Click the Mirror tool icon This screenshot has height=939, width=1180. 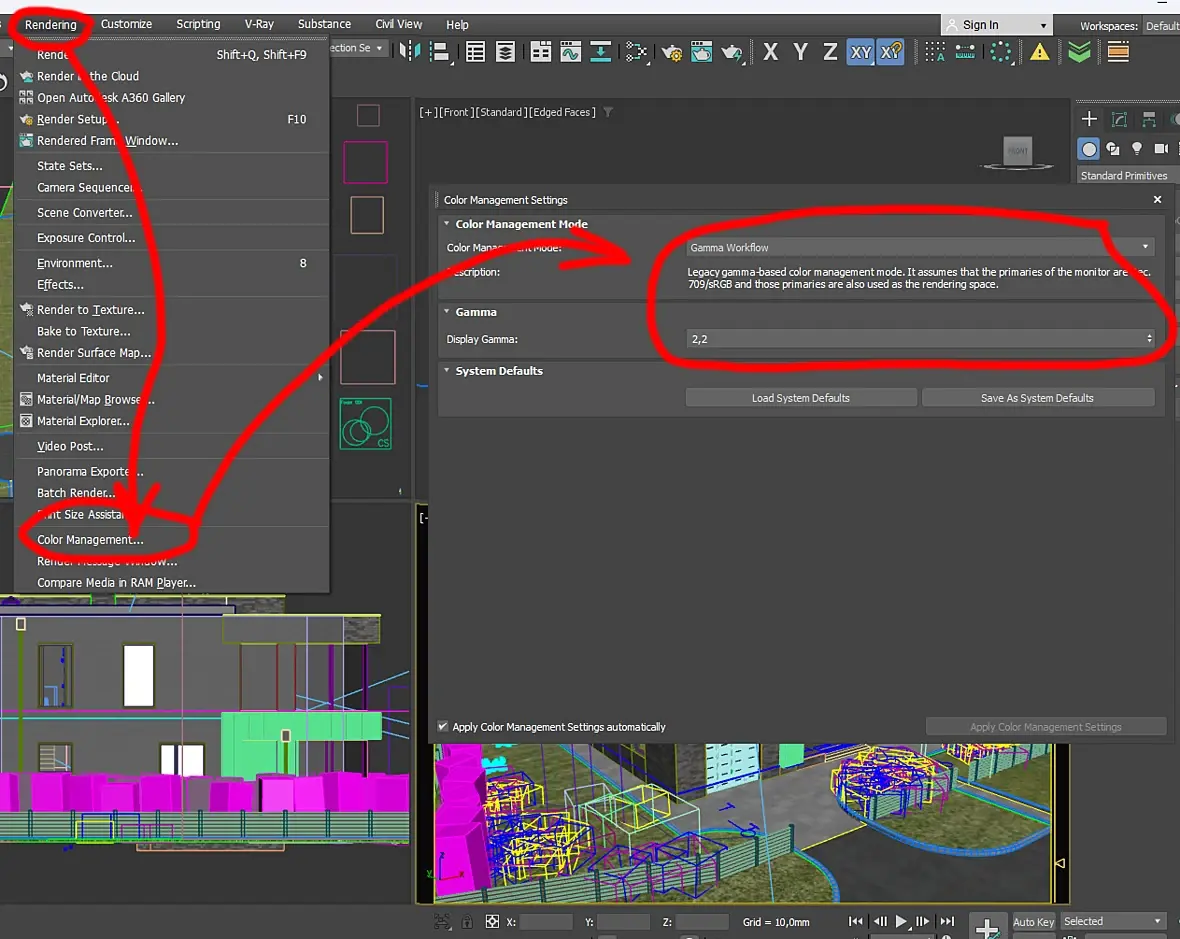point(409,52)
